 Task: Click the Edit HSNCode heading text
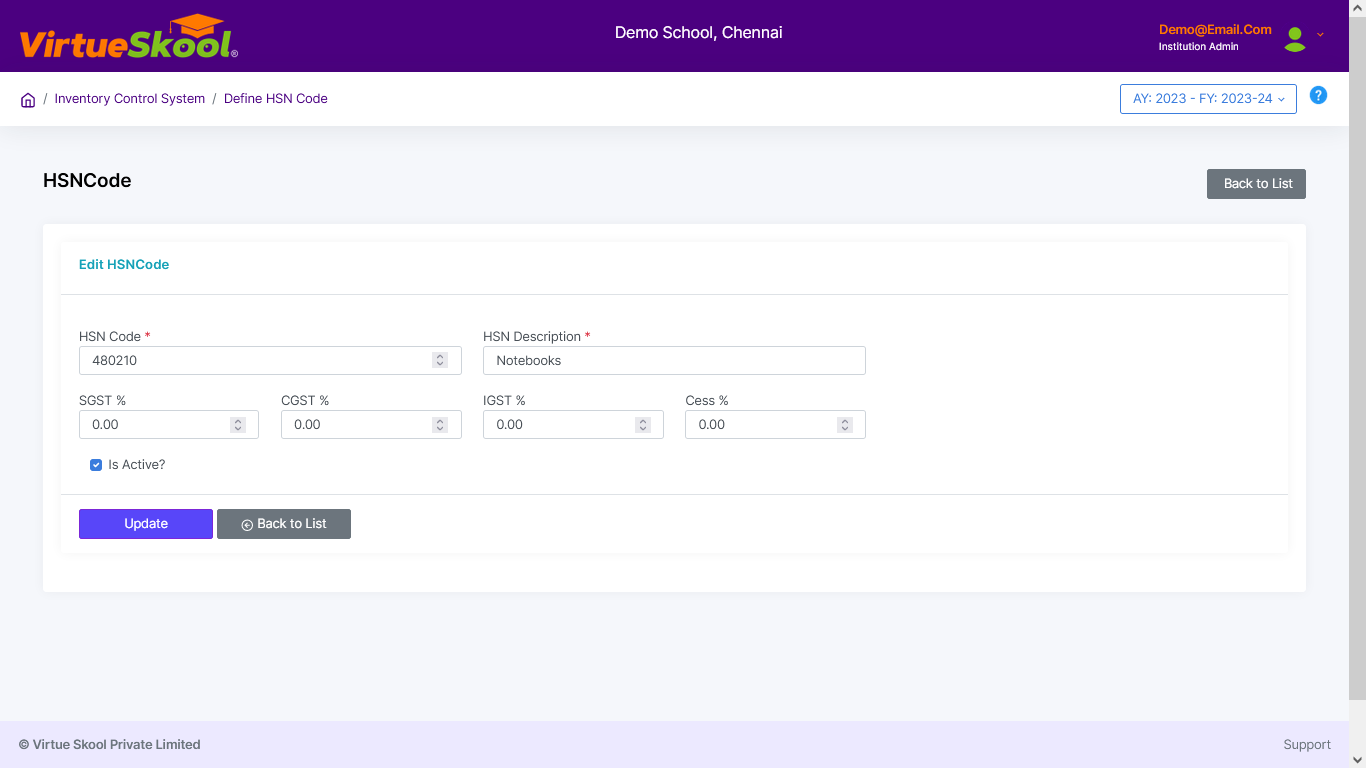tap(124, 265)
